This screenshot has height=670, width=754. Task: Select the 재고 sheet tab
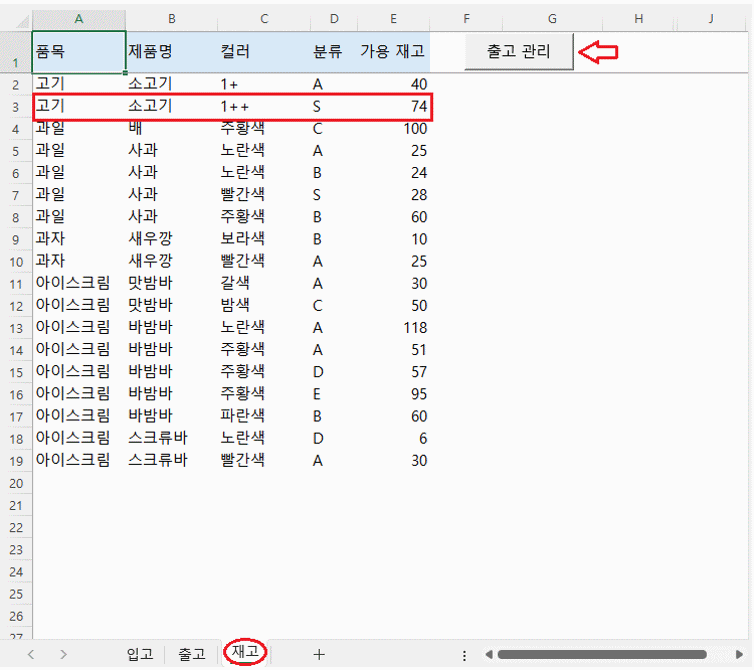(x=245, y=652)
